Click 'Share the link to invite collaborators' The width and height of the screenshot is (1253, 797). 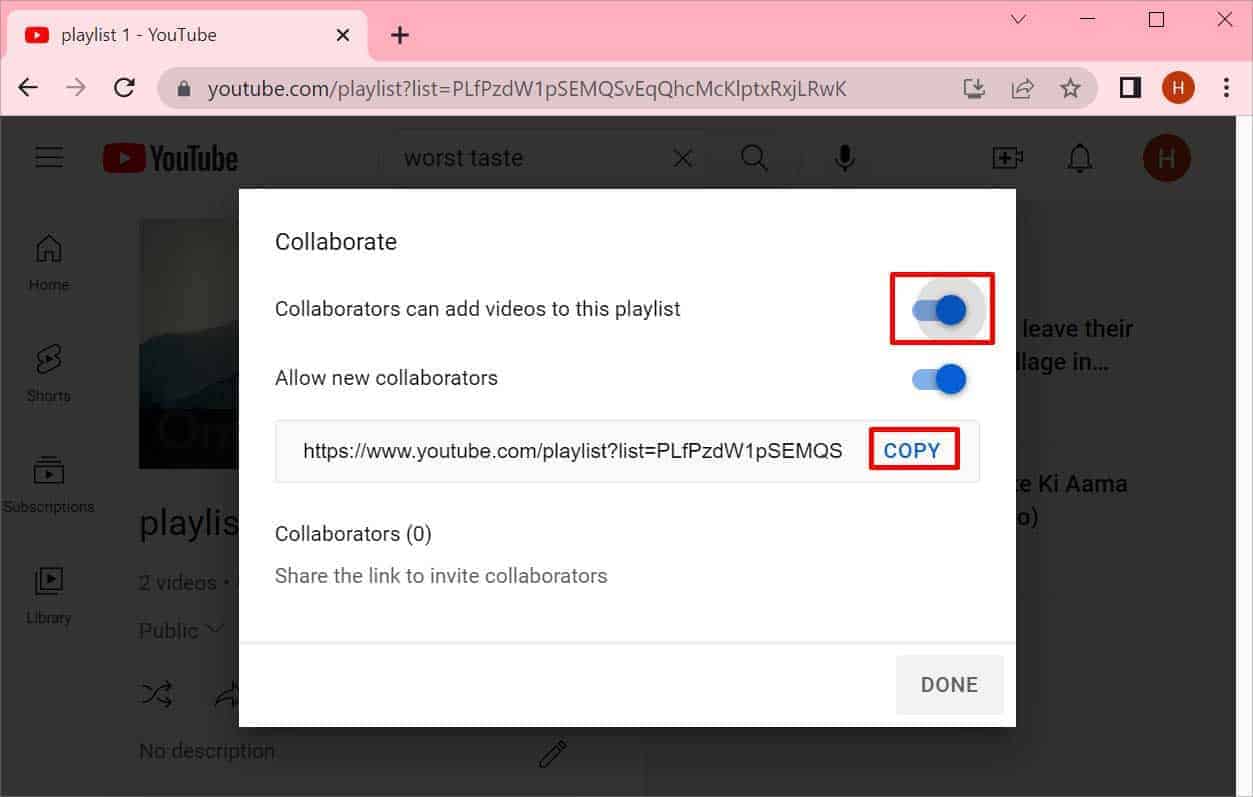[x=441, y=576]
